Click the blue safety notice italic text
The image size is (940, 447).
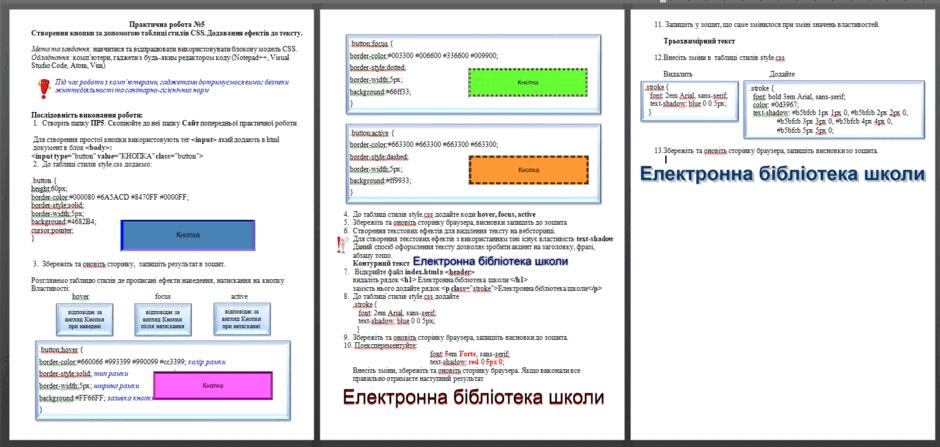tap(173, 86)
